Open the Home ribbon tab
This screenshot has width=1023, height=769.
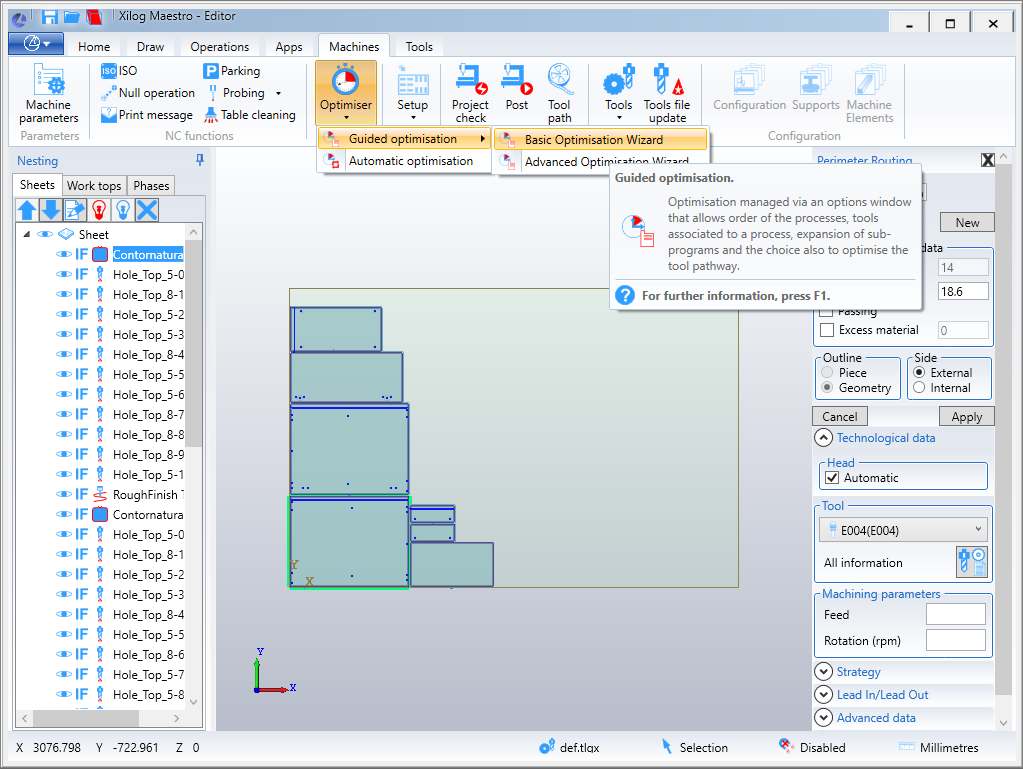[94, 47]
